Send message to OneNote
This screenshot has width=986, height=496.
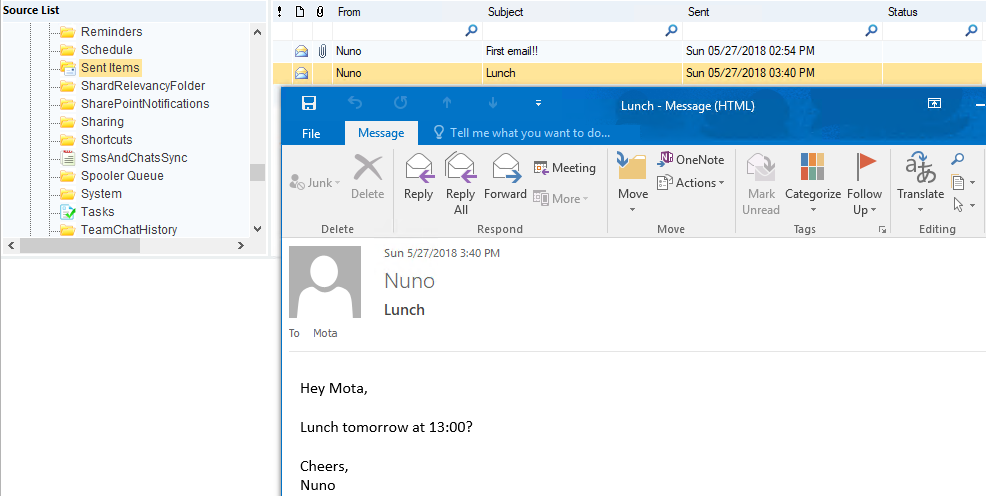690,160
